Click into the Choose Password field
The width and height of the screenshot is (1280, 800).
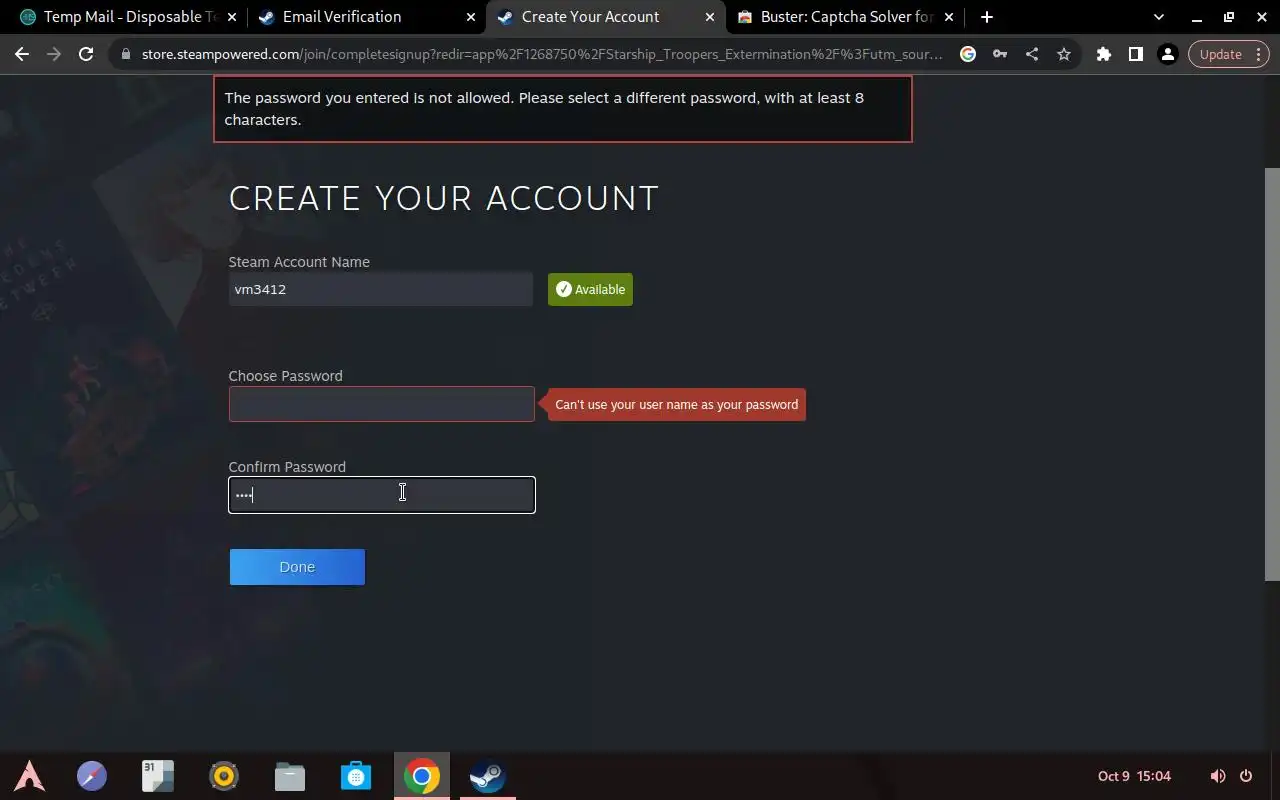point(381,404)
